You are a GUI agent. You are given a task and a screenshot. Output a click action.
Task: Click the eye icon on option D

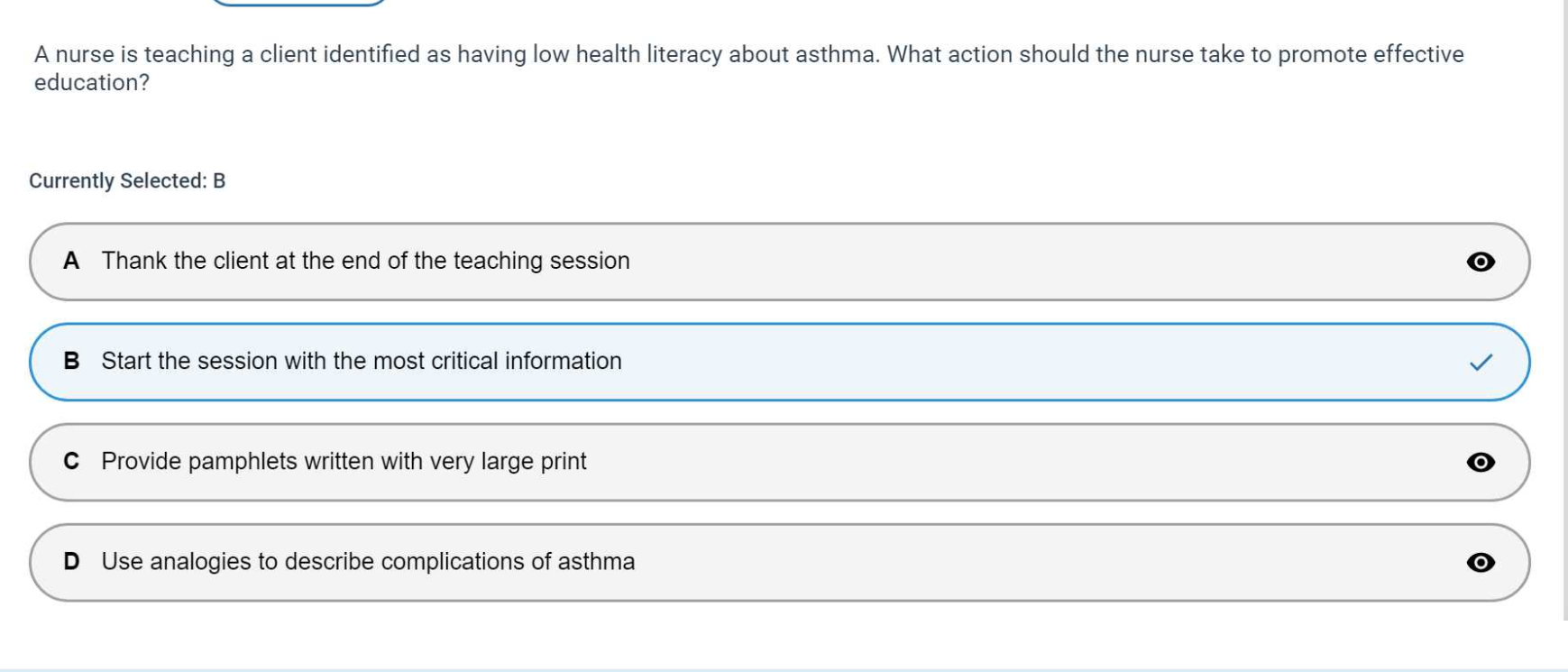pyautogui.click(x=1481, y=562)
